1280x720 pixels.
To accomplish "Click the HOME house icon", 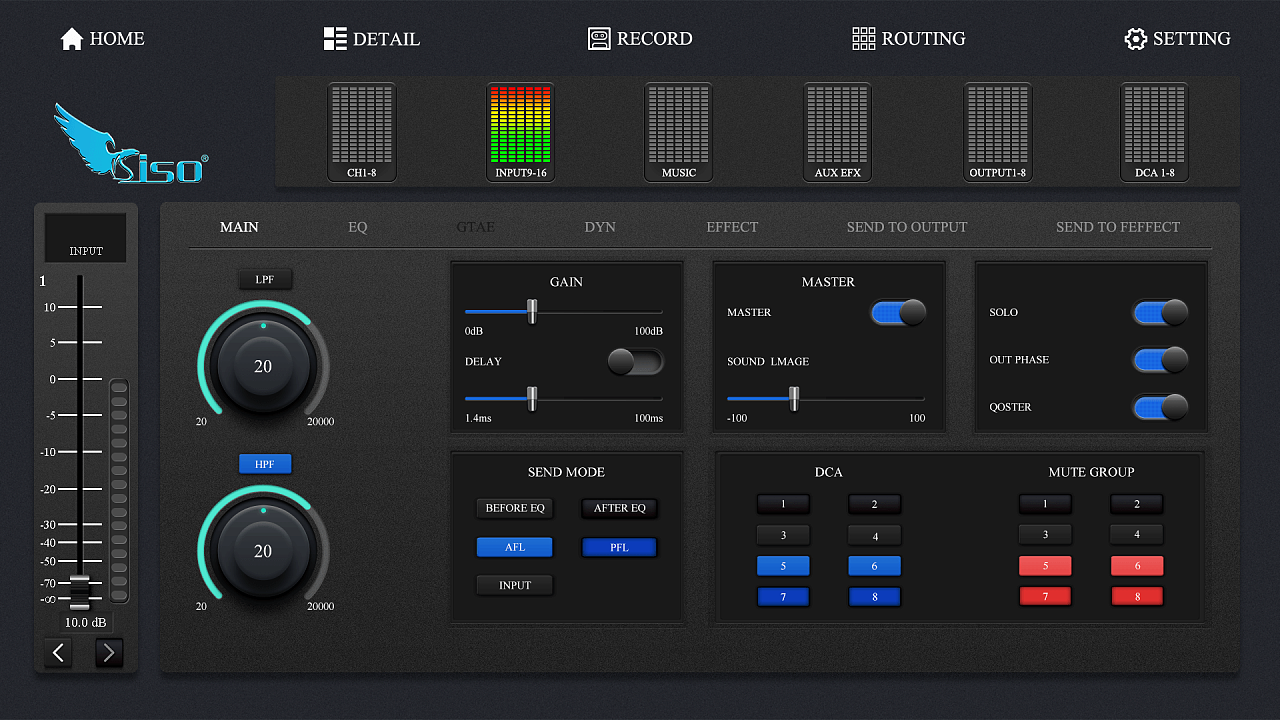I will click(71, 39).
